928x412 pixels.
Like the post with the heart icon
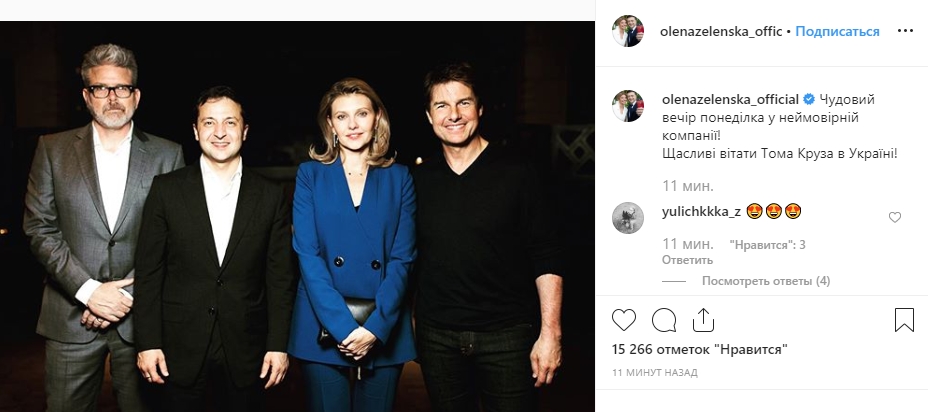click(623, 320)
